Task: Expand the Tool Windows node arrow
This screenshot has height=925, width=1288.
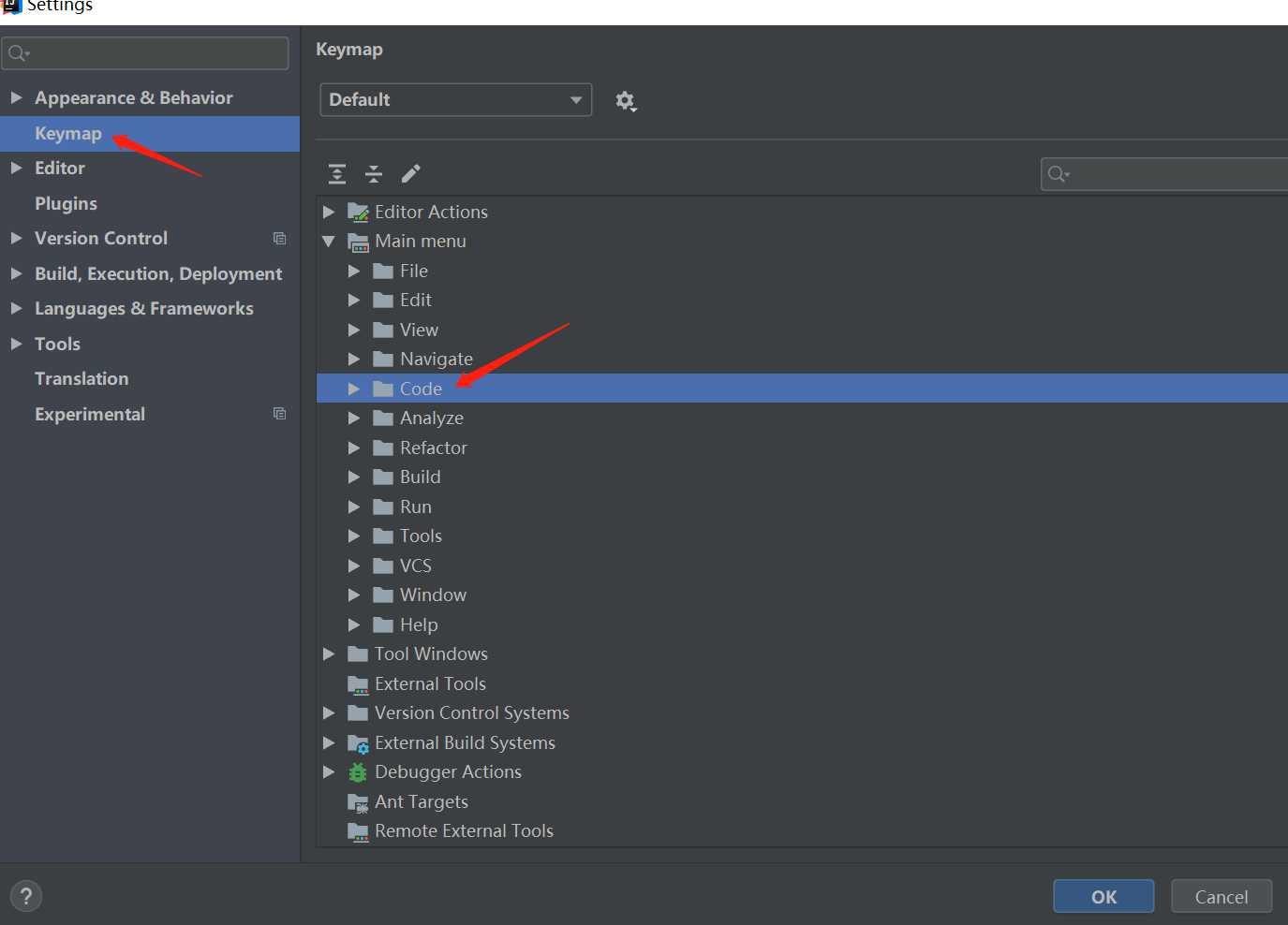Action: tap(329, 654)
